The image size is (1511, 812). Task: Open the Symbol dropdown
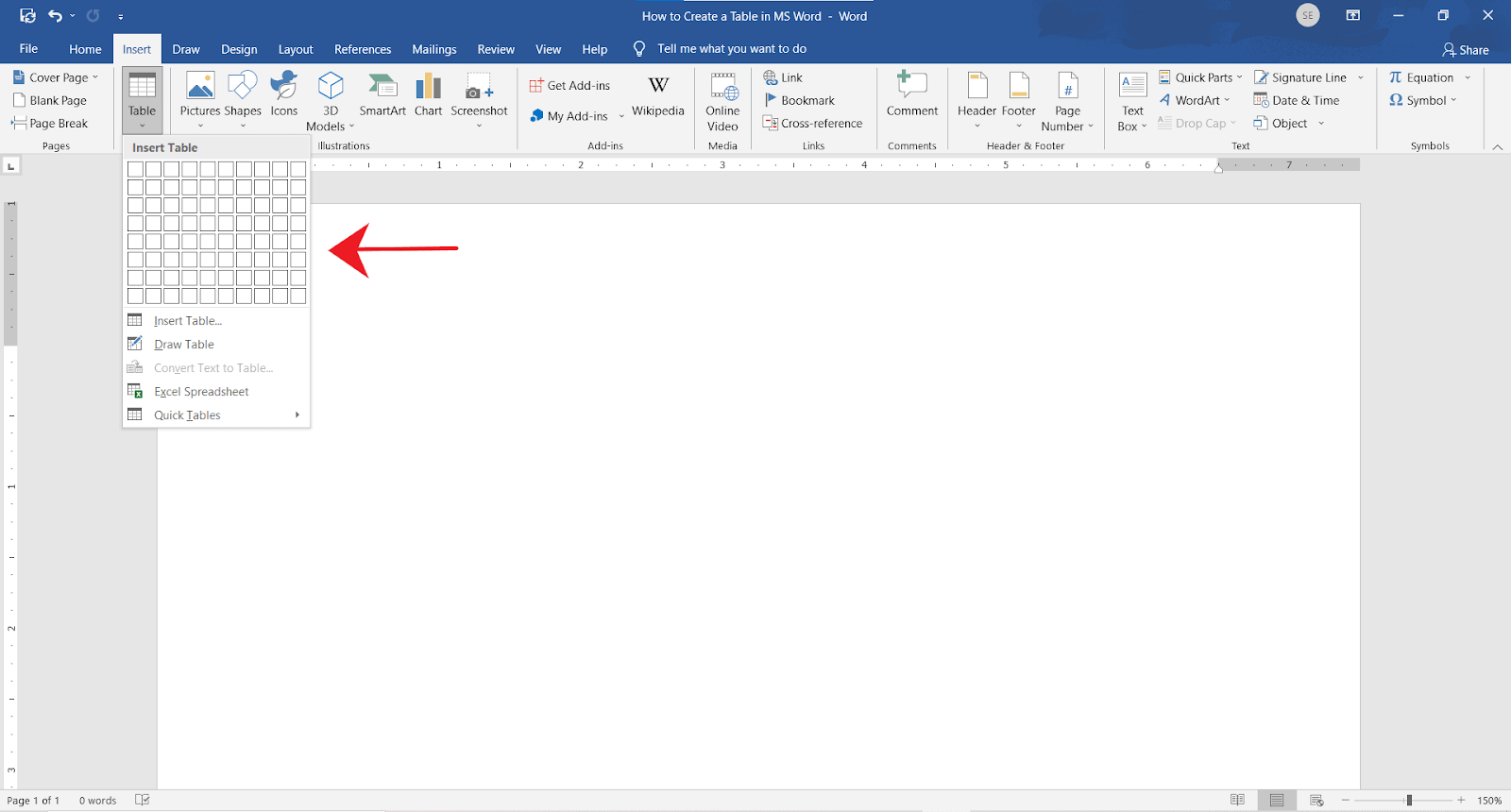(1423, 100)
